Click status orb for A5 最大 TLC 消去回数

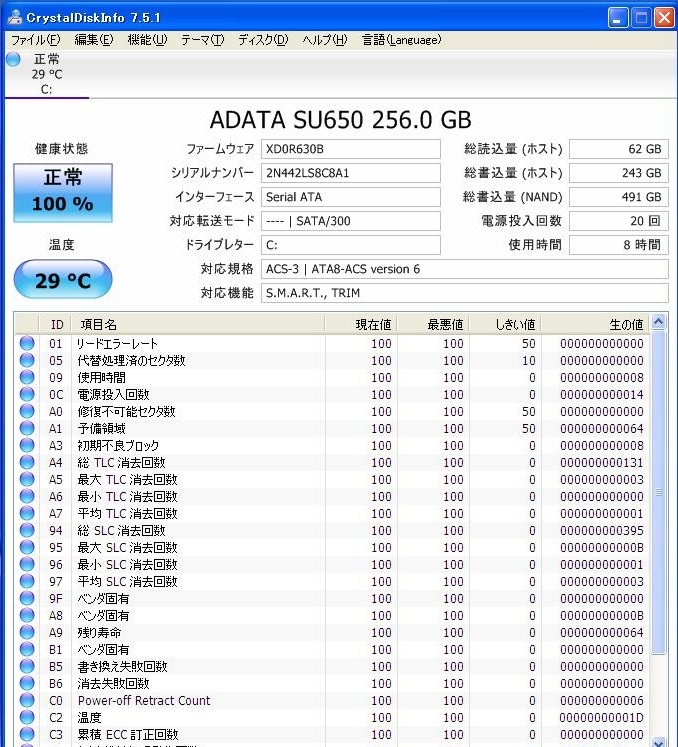[x=27, y=479]
